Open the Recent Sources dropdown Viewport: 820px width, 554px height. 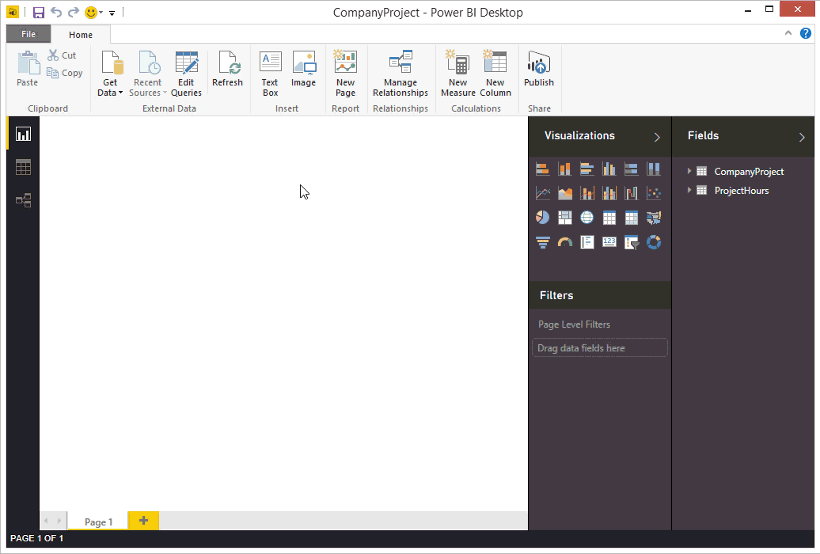tap(147, 74)
